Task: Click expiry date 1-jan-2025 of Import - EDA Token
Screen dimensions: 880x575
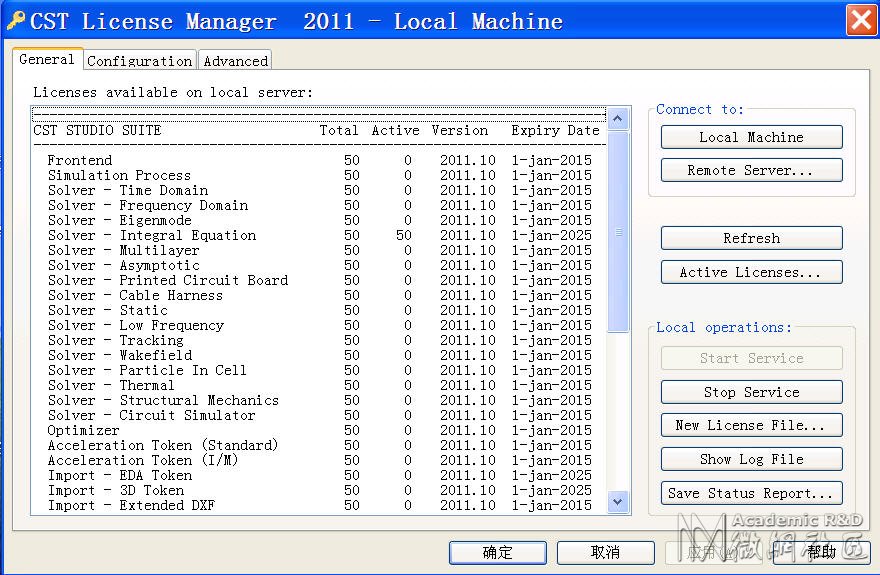Action: point(552,476)
